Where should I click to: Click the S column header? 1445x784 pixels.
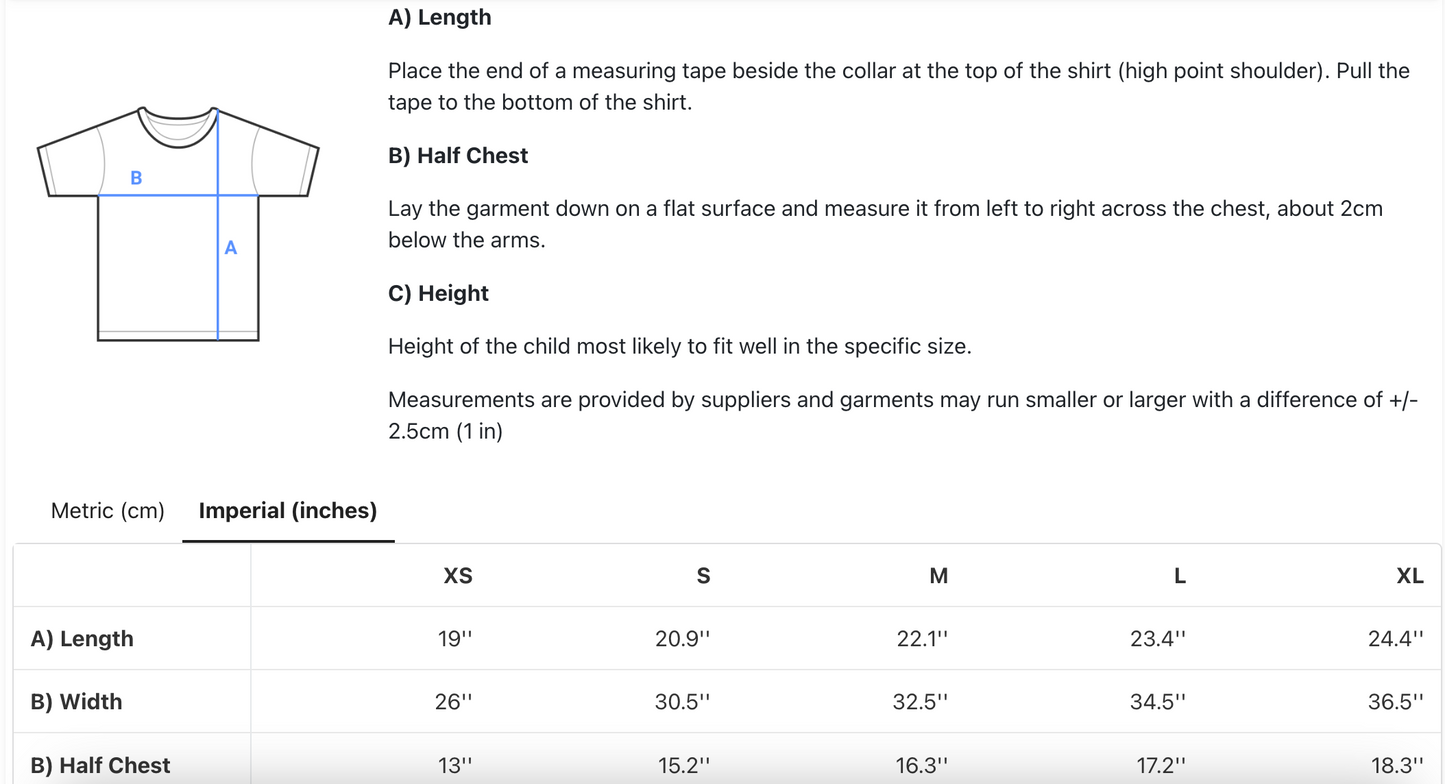point(703,576)
